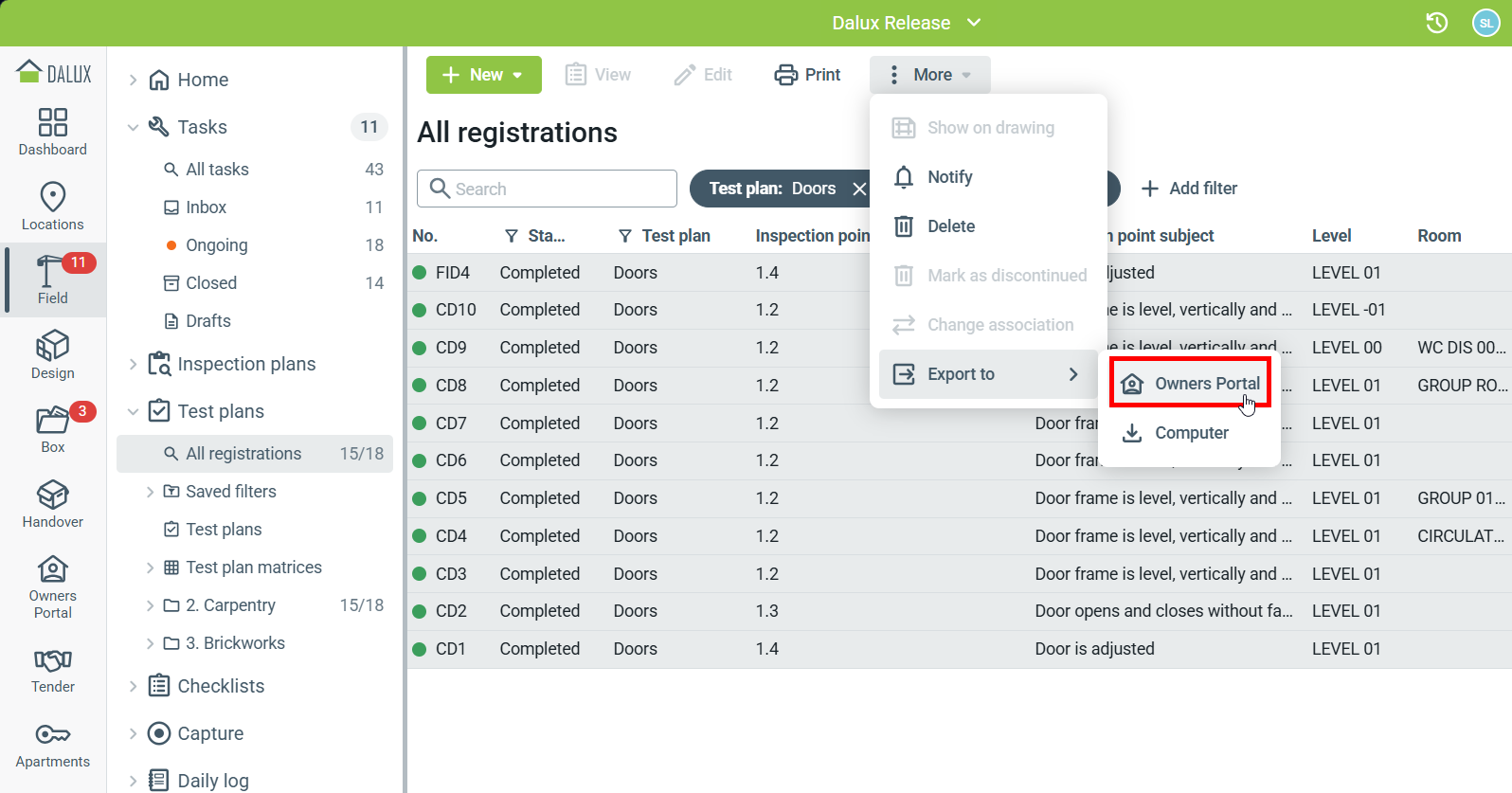Expand the Checklists node
This screenshot has width=1512, height=793.
134,686
